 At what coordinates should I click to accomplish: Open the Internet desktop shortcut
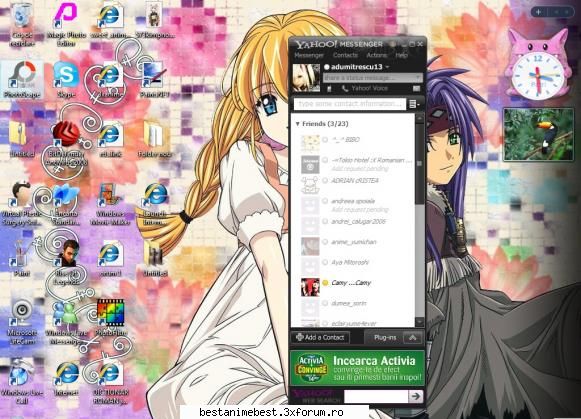tap(67, 378)
